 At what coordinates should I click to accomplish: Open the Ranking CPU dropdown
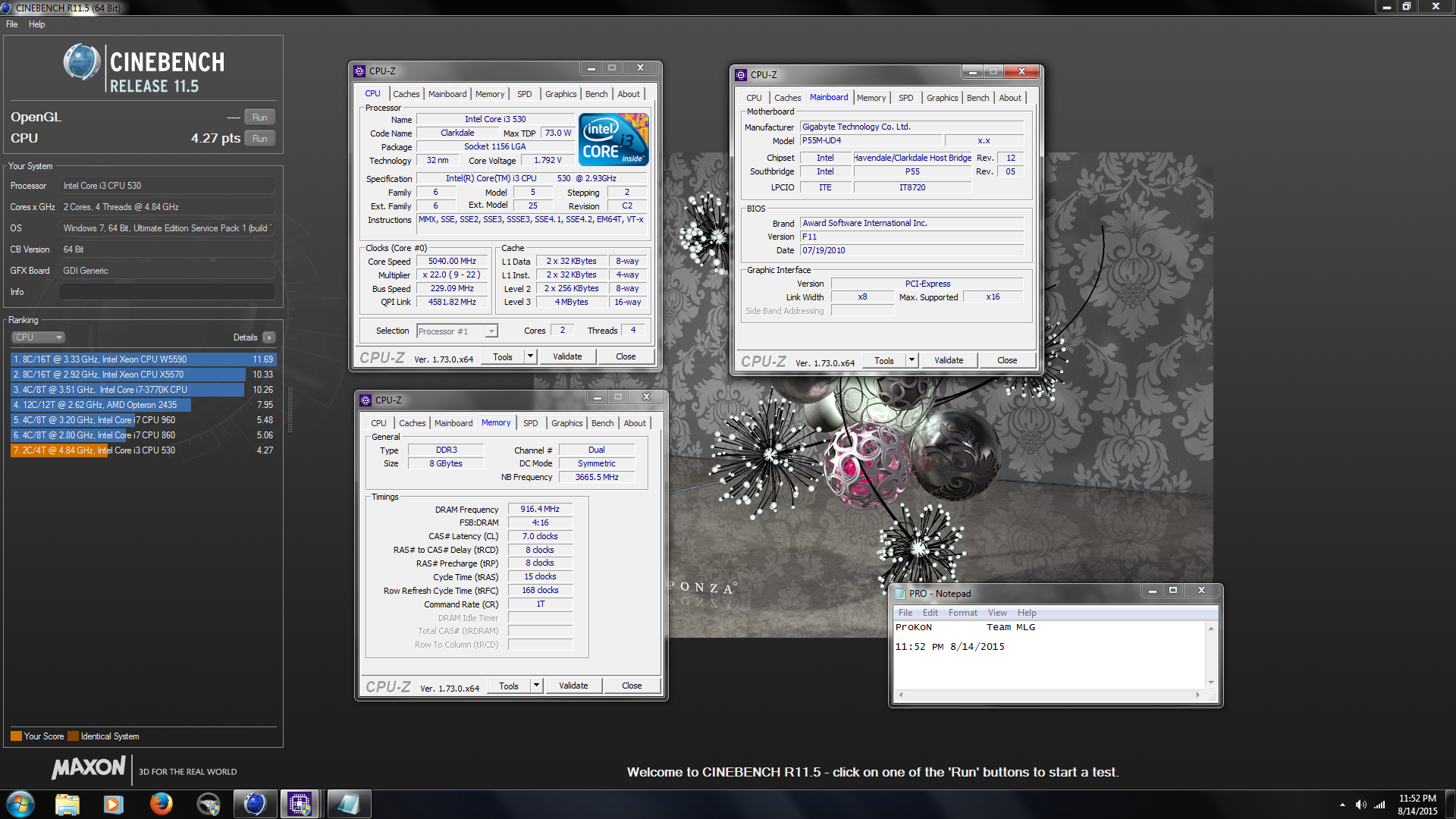(38, 337)
